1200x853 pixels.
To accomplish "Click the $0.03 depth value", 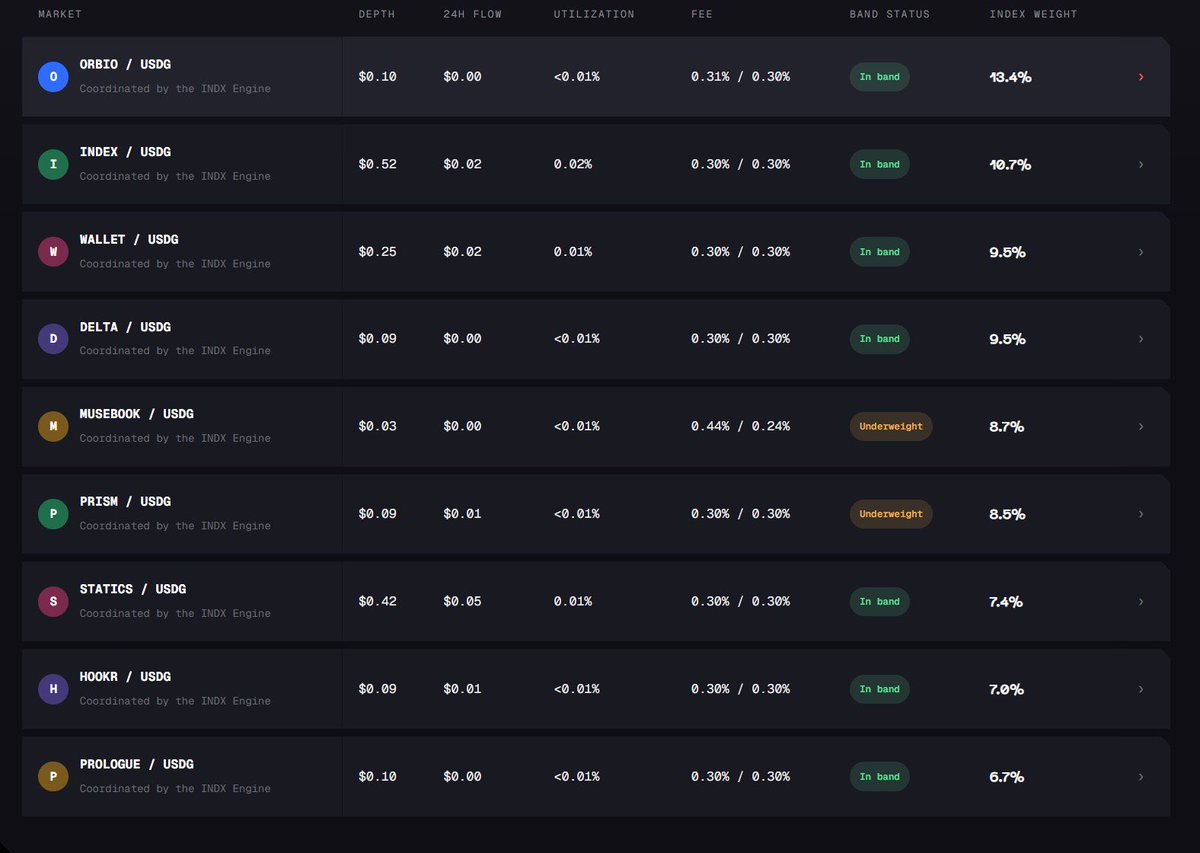I will (x=377, y=426).
